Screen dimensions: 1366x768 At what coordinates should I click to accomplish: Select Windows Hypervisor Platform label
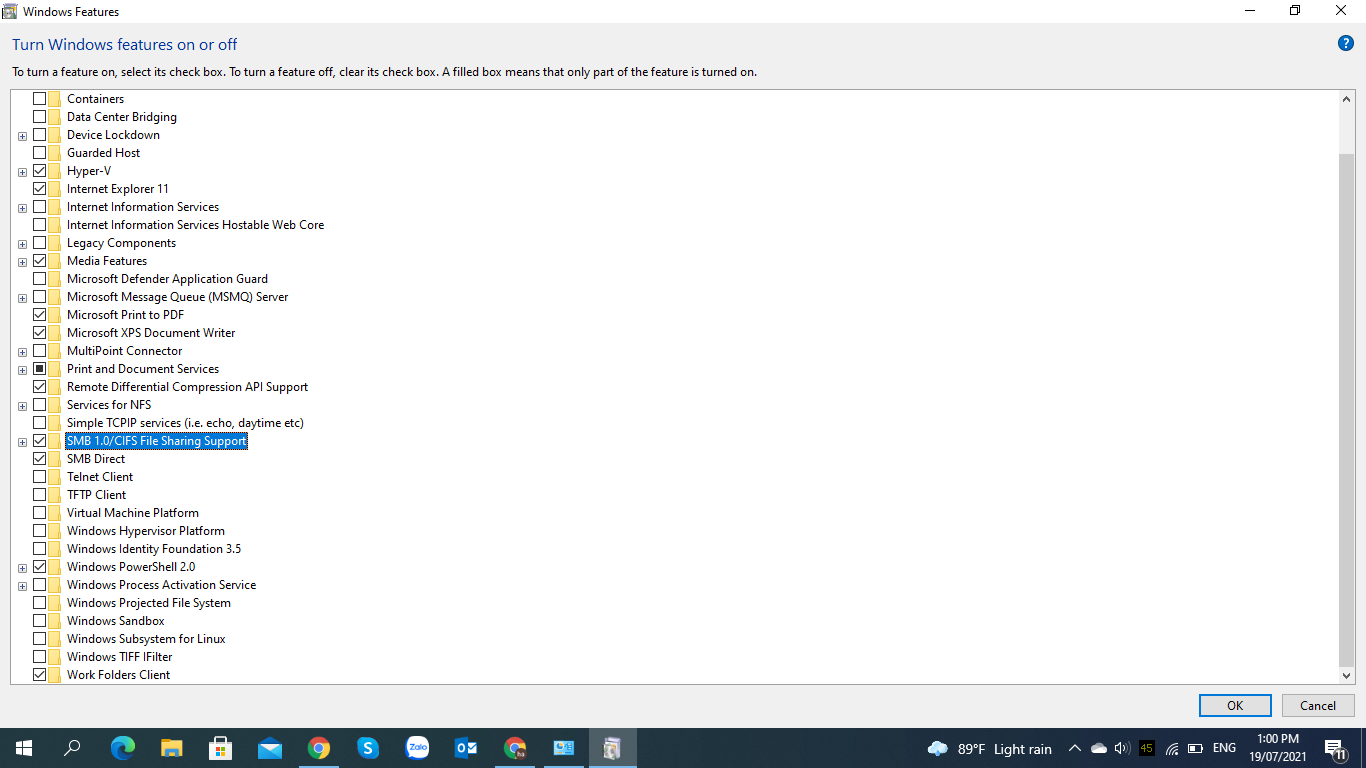tap(145, 531)
